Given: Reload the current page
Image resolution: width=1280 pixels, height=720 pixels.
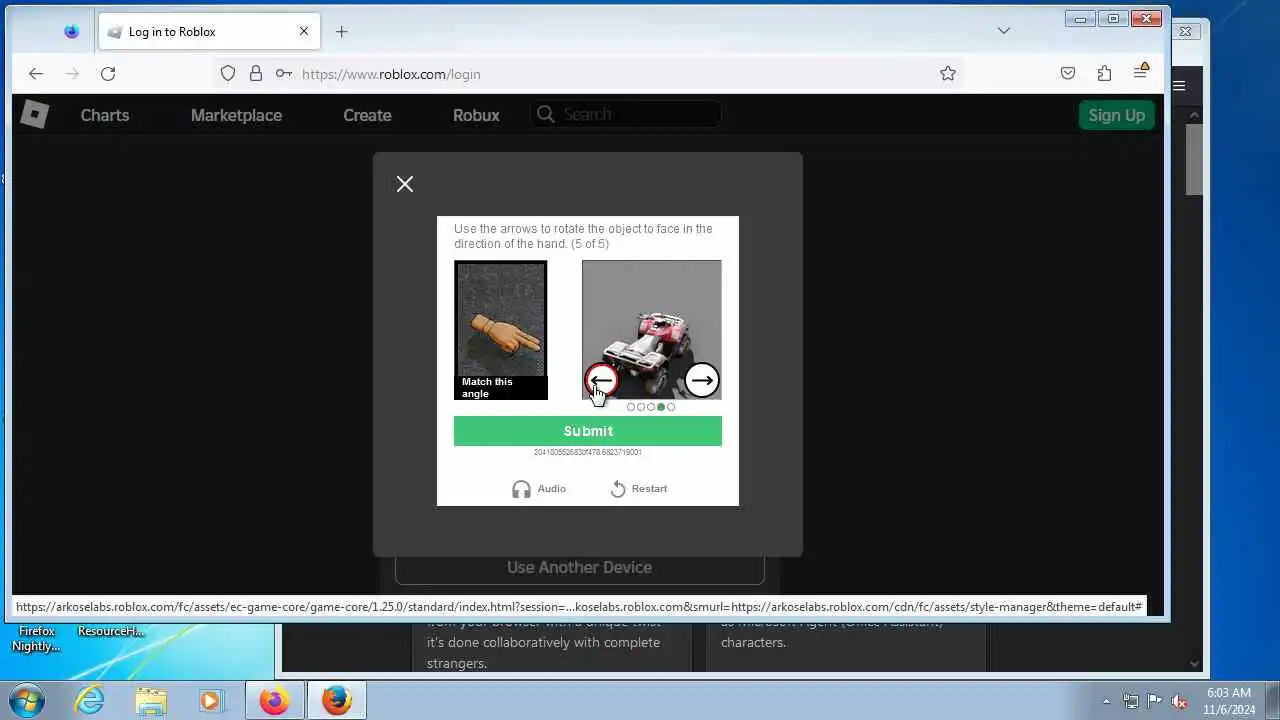Looking at the screenshot, I should click(108, 73).
